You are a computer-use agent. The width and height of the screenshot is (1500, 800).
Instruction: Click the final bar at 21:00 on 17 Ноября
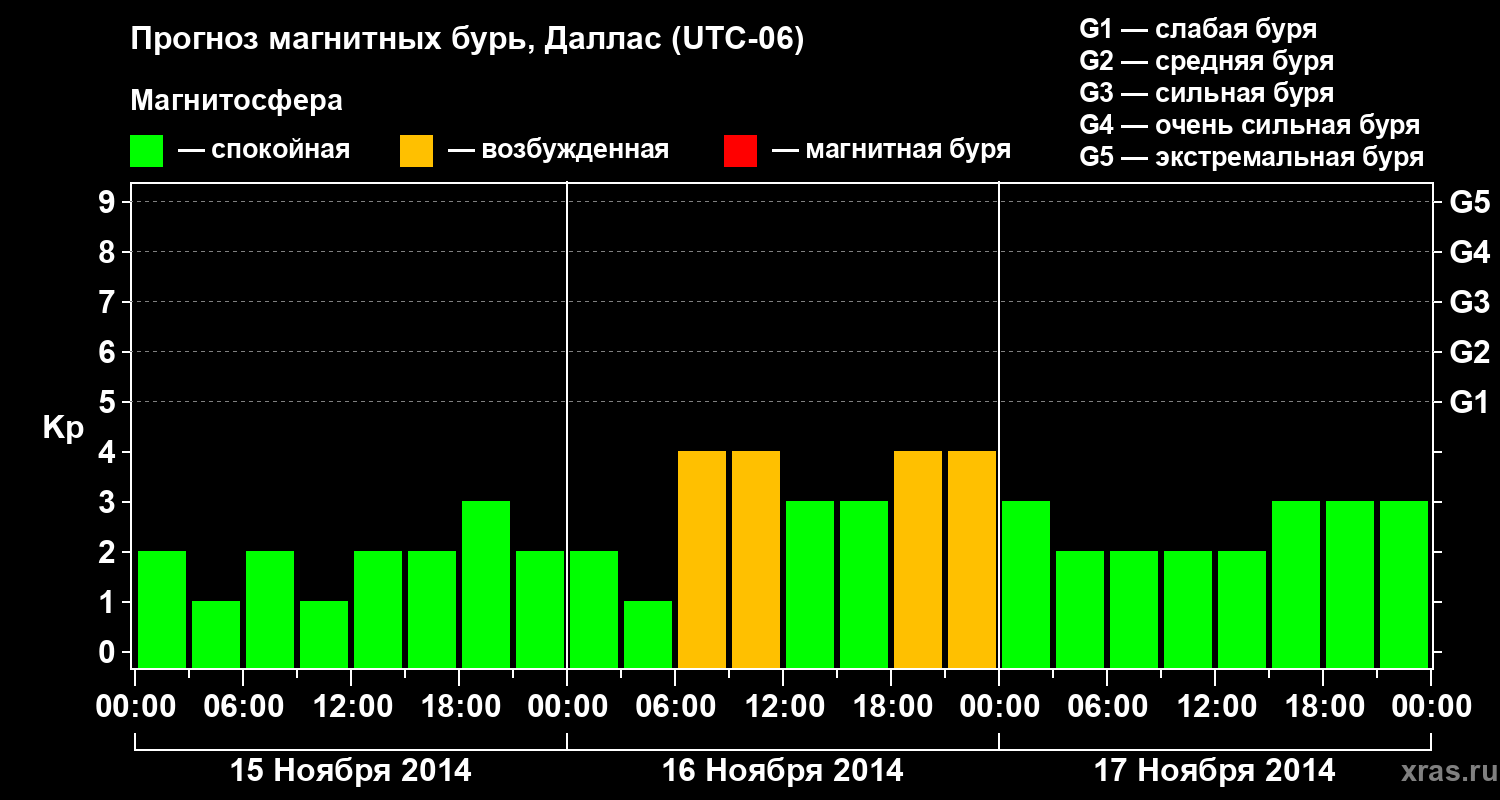tap(1404, 584)
